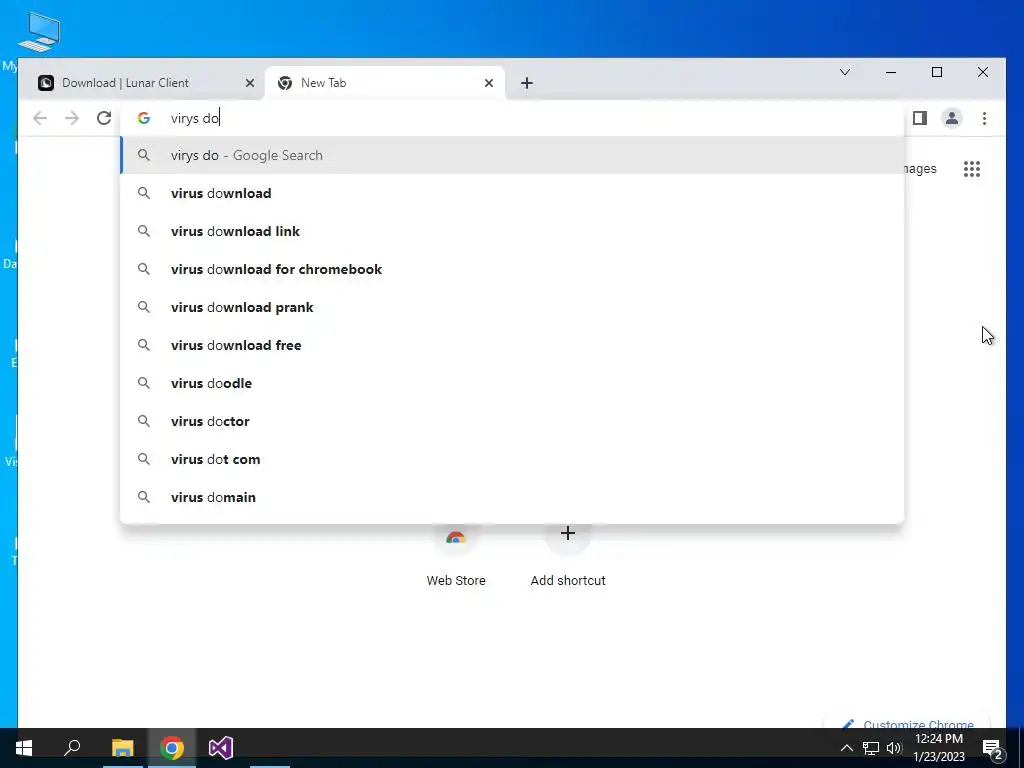
Task: Click search icon beside 'virus domain'
Action: pos(144,497)
